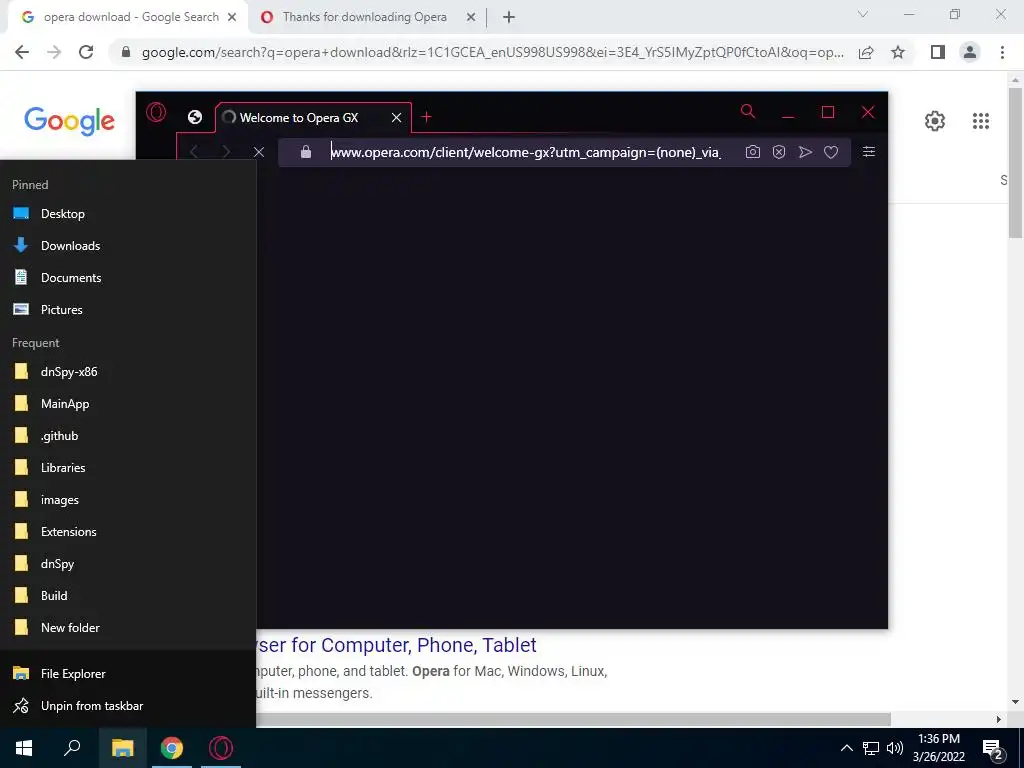Click the ad blocker shield icon in Opera GX
Screen dimensions: 1024x768
[778, 152]
